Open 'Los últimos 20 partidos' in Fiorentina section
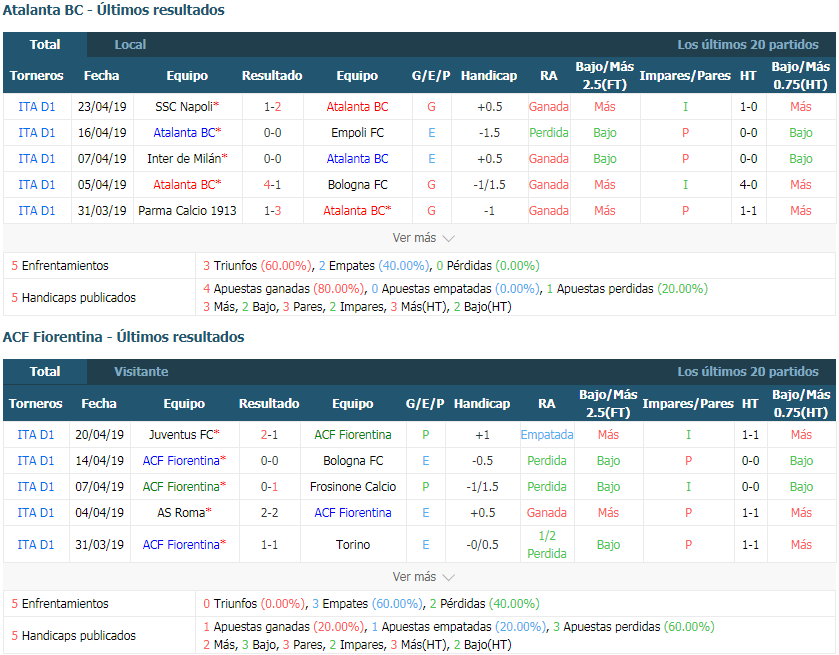Screen dimensions: 839x655 [x=748, y=371]
